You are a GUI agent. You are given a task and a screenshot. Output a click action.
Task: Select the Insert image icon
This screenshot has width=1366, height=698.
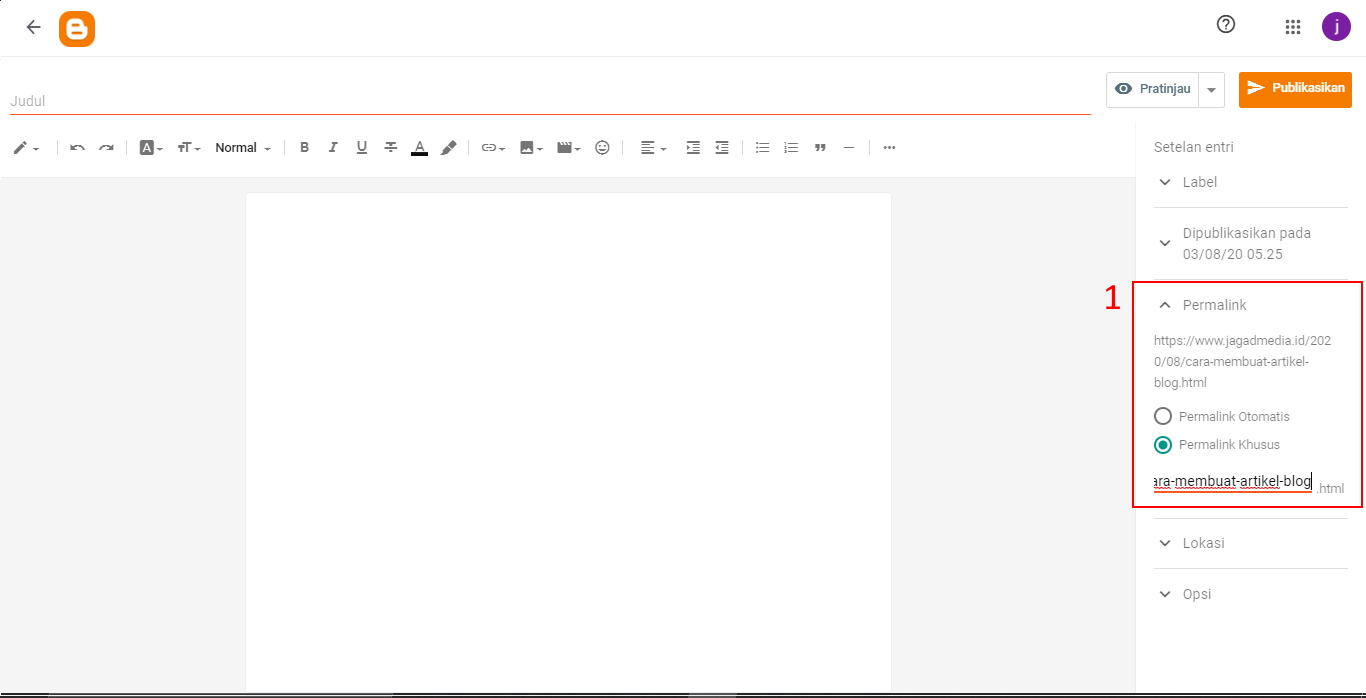tap(528, 147)
